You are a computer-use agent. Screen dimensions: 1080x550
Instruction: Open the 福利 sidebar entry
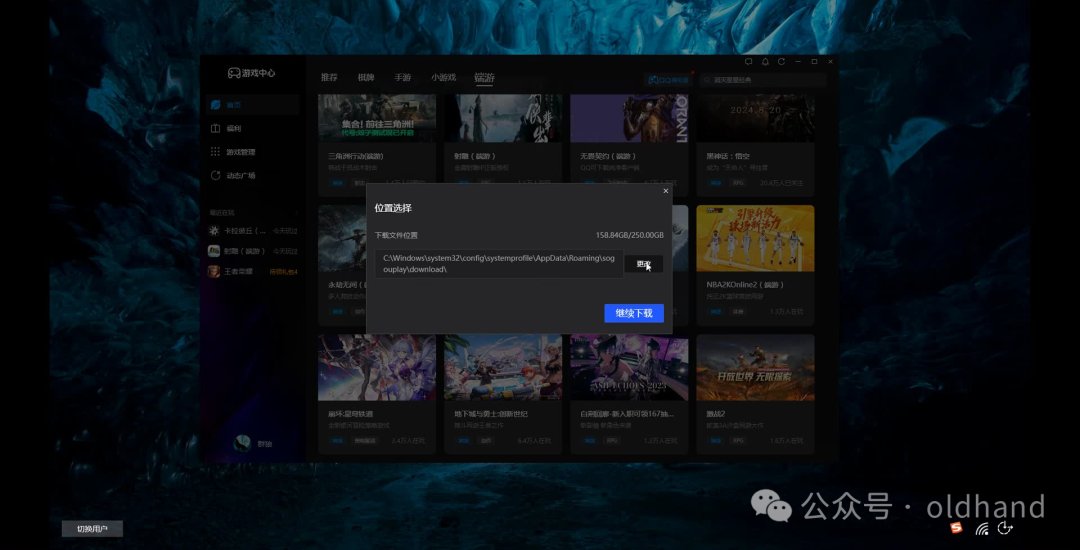point(252,128)
